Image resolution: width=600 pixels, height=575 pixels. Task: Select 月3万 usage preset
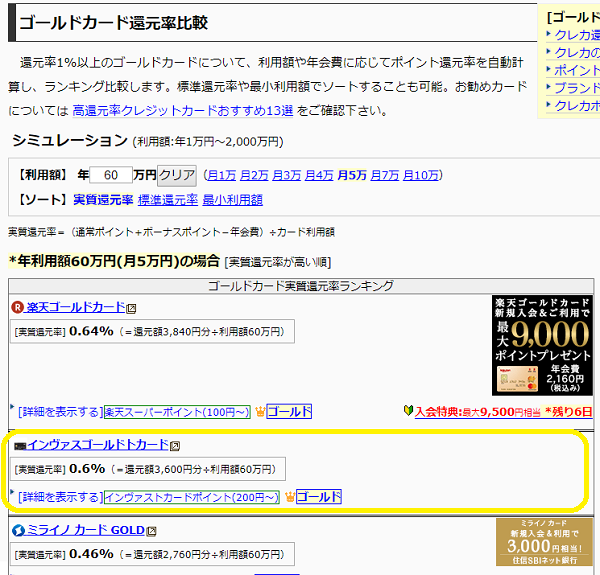pos(287,175)
